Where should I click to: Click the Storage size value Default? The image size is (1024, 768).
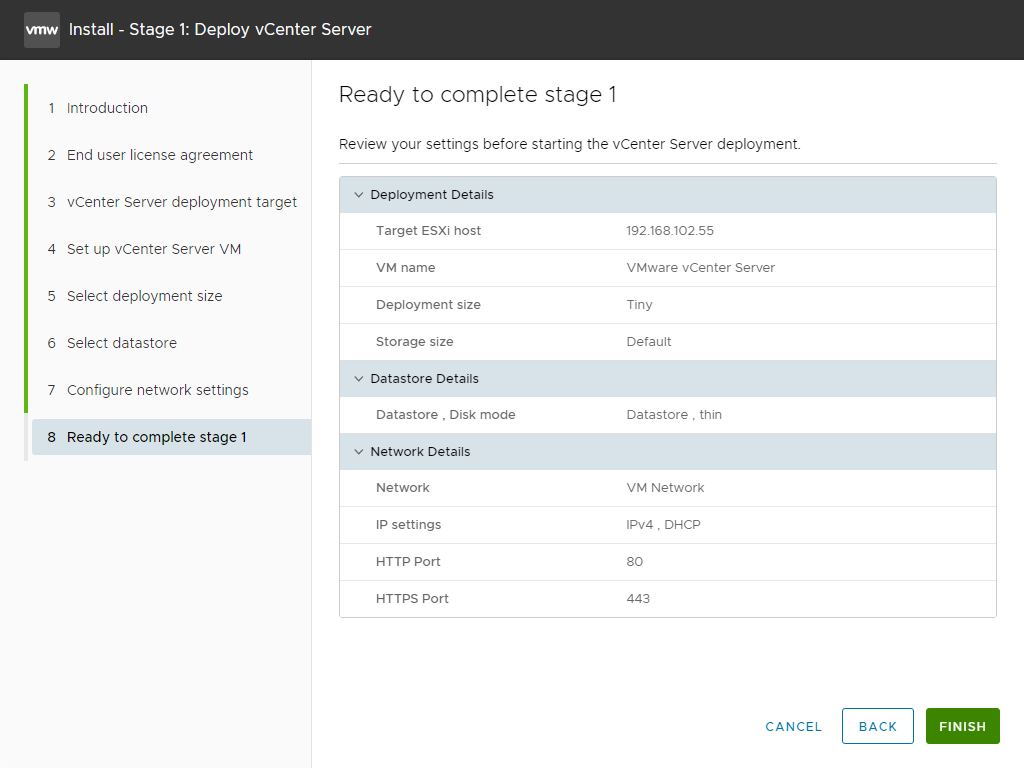648,342
